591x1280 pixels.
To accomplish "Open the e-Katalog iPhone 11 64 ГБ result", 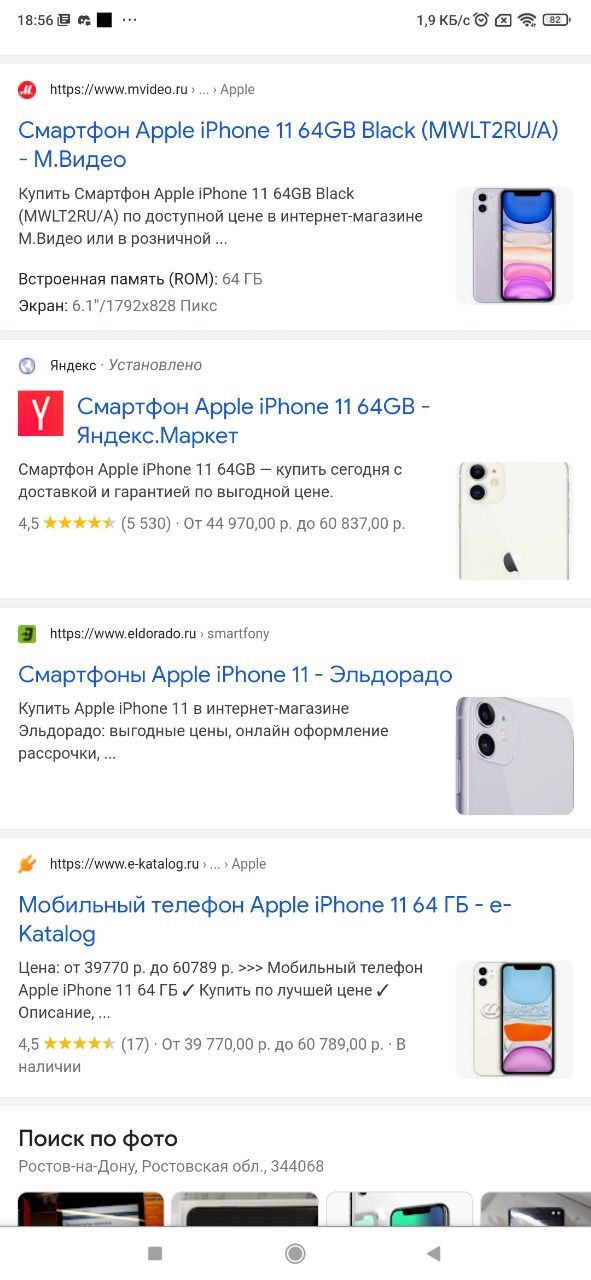I will coord(265,920).
